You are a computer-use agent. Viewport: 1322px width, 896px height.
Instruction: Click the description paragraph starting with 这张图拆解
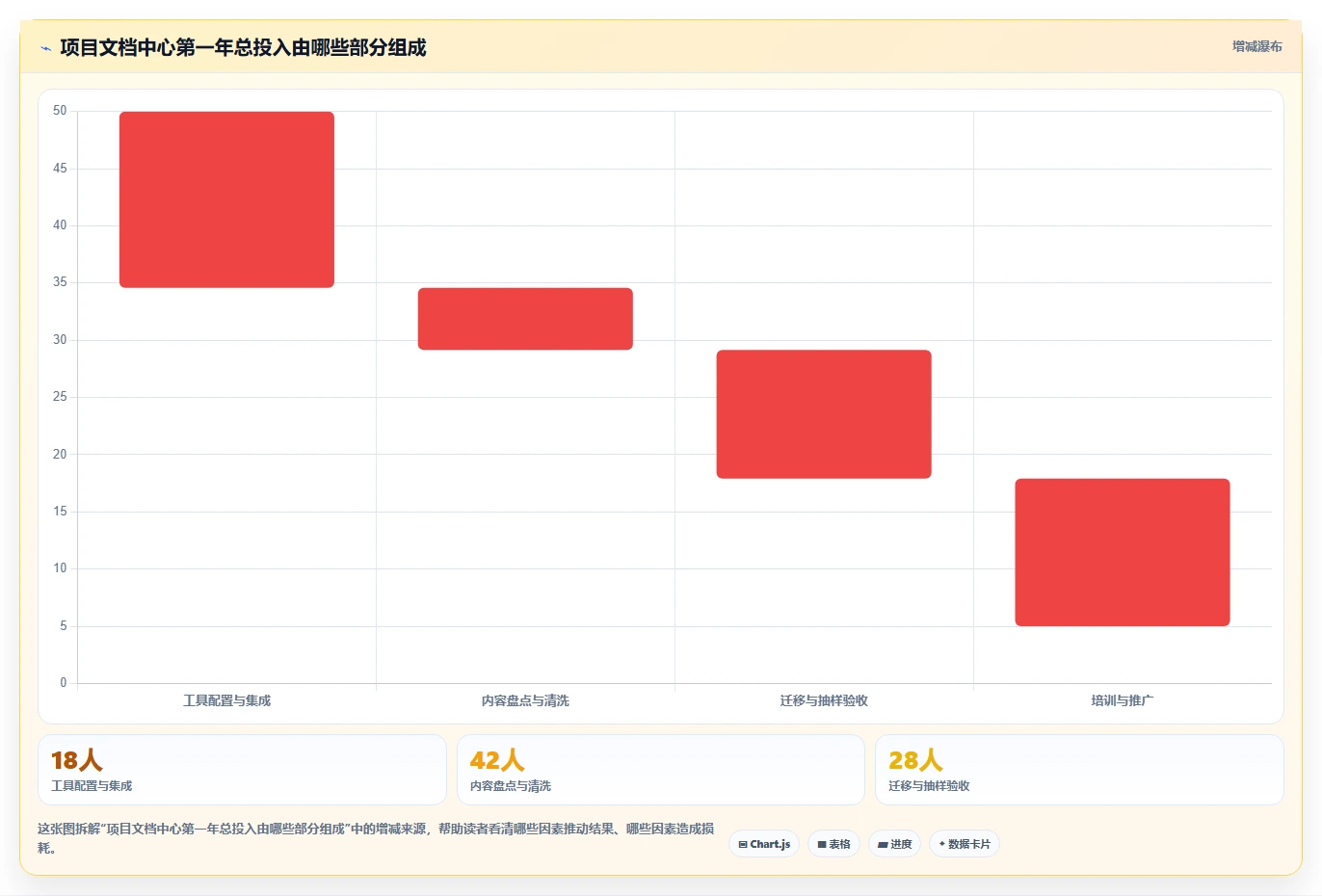pos(376,838)
